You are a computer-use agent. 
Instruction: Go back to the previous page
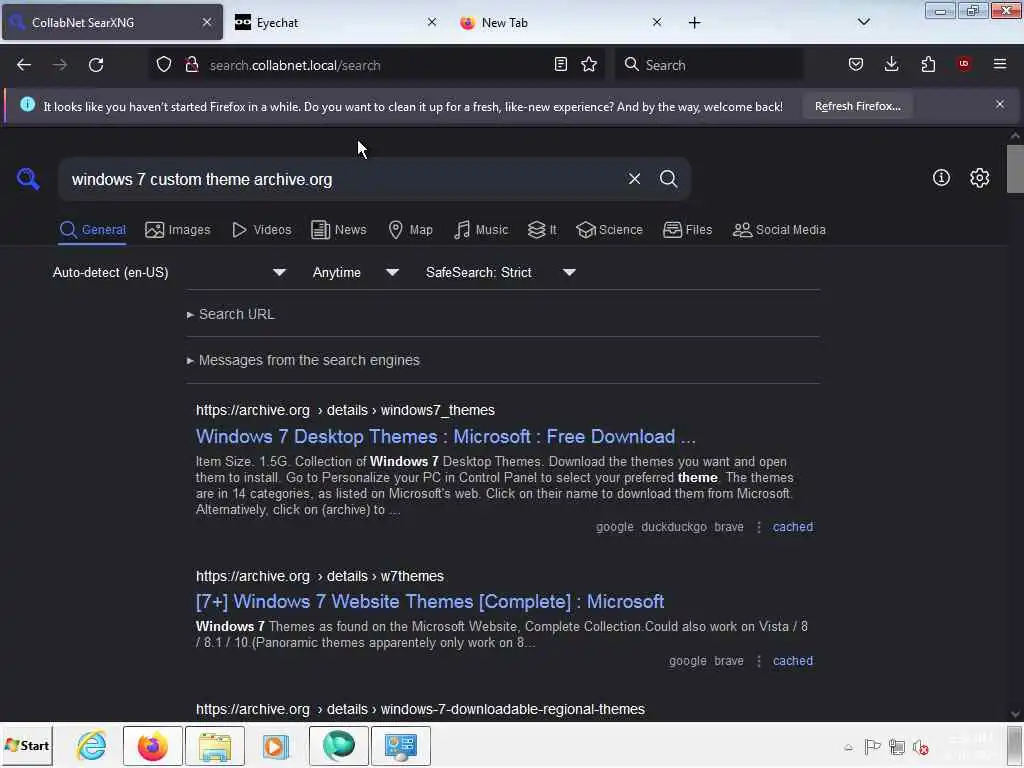click(24, 65)
